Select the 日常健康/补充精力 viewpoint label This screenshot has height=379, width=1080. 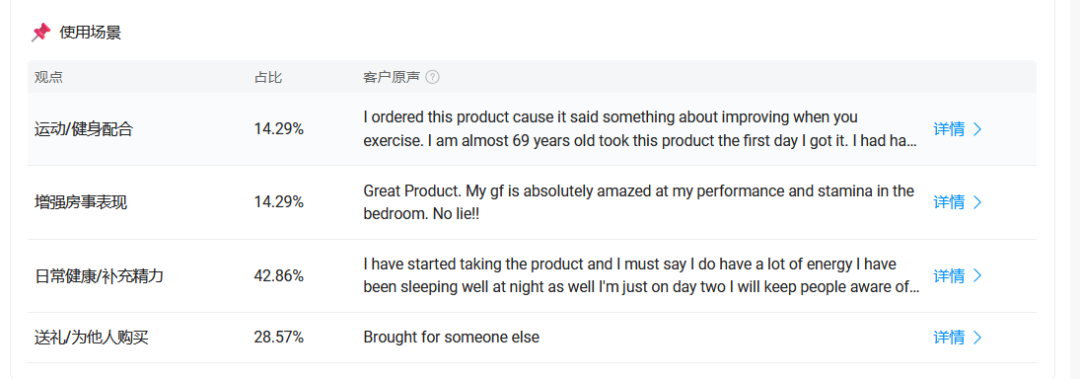click(x=99, y=276)
